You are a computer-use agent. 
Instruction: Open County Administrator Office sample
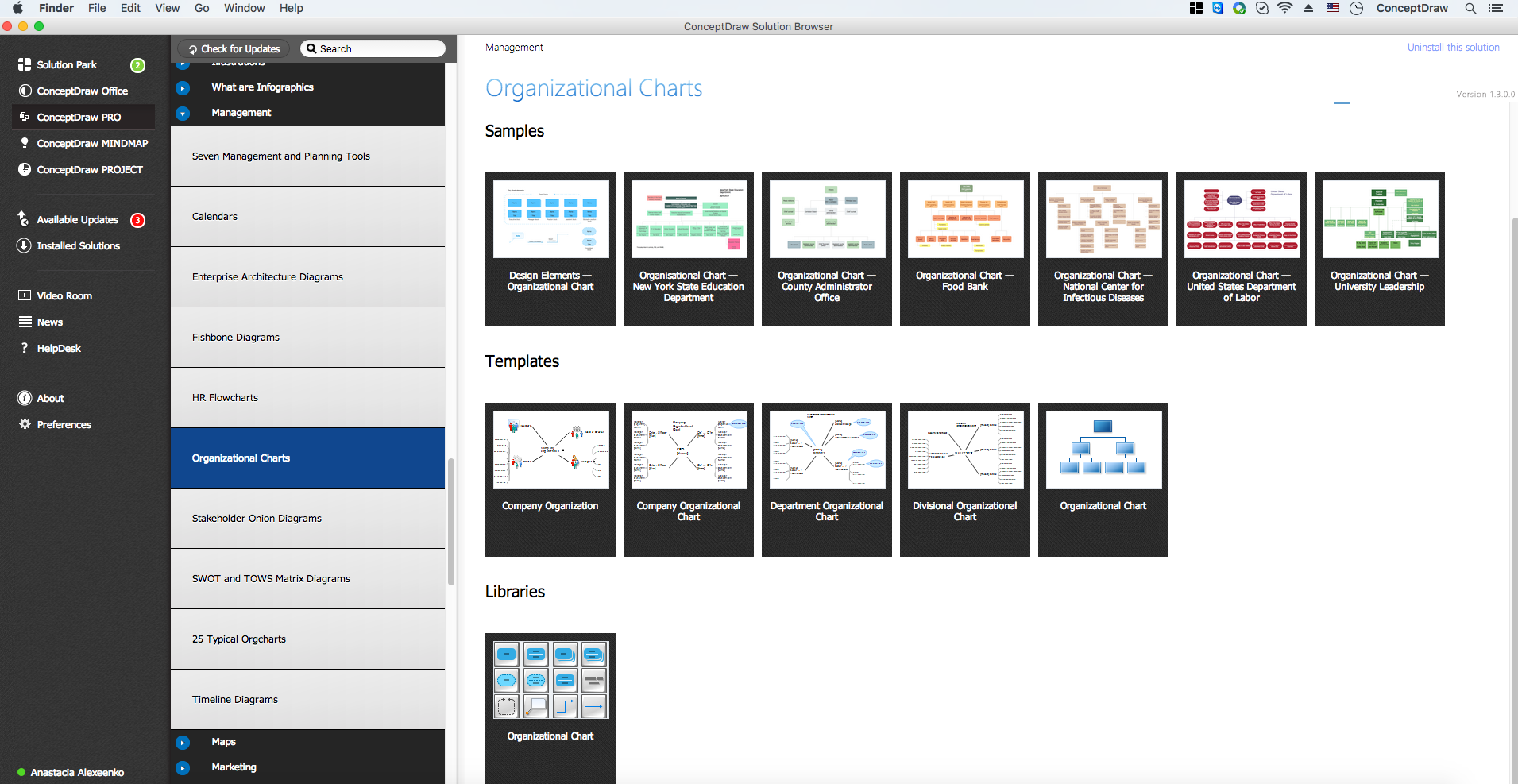827,249
